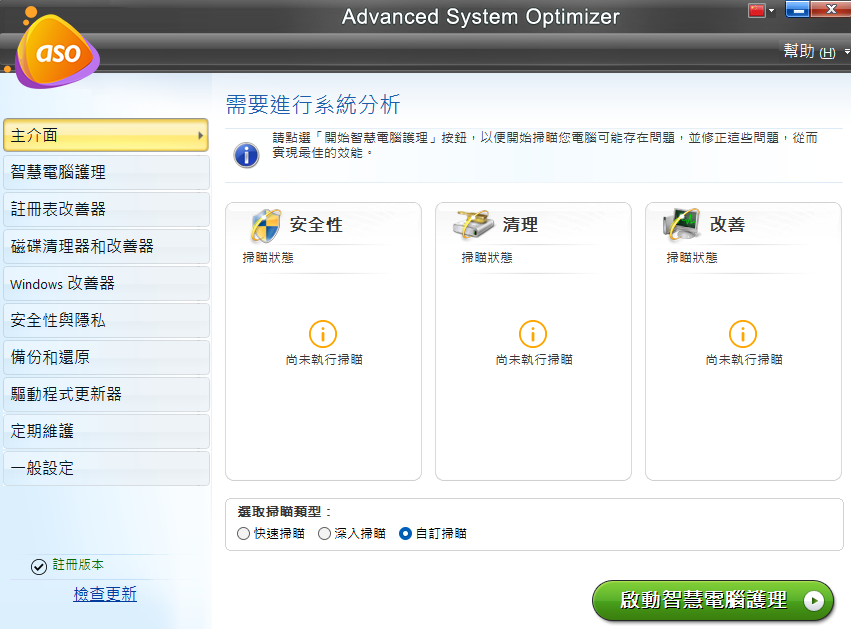Open 備份和還原 sidebar section

pos(106,357)
